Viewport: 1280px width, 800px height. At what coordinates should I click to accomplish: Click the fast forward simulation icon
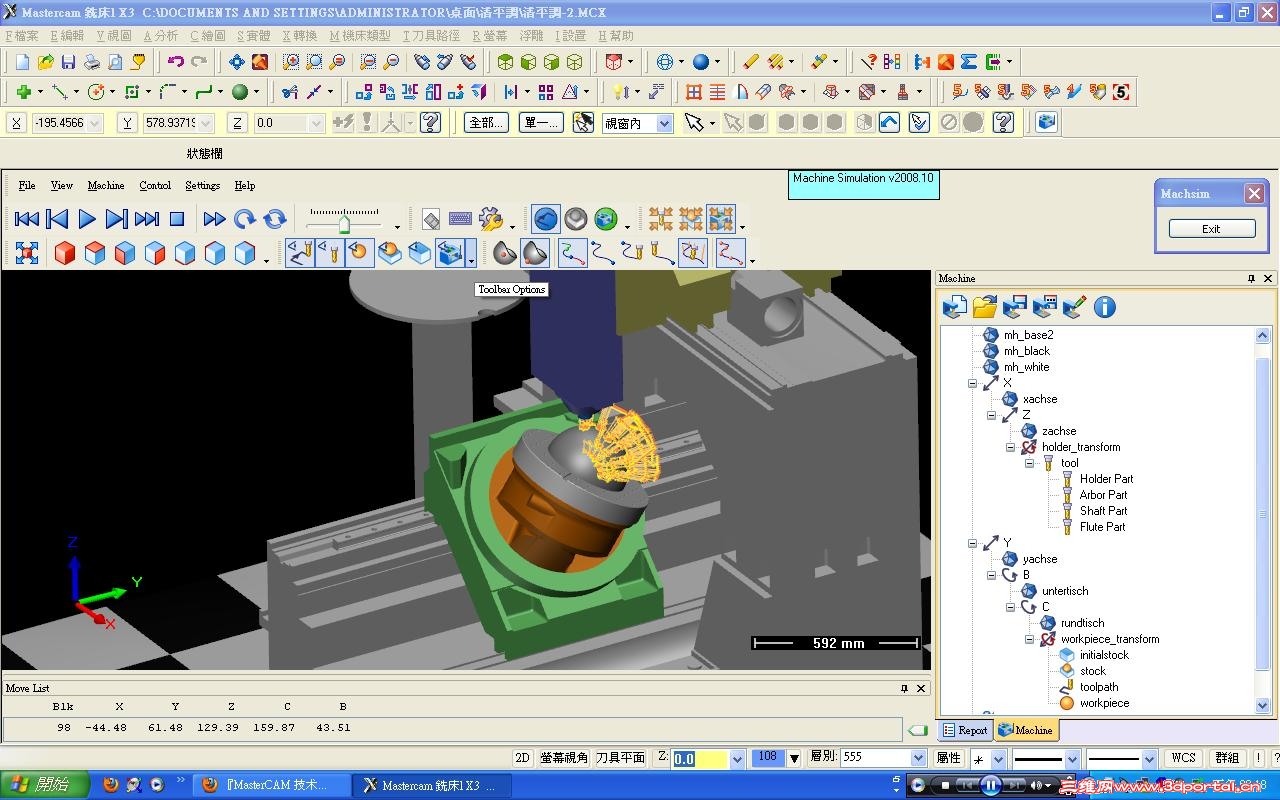point(214,219)
